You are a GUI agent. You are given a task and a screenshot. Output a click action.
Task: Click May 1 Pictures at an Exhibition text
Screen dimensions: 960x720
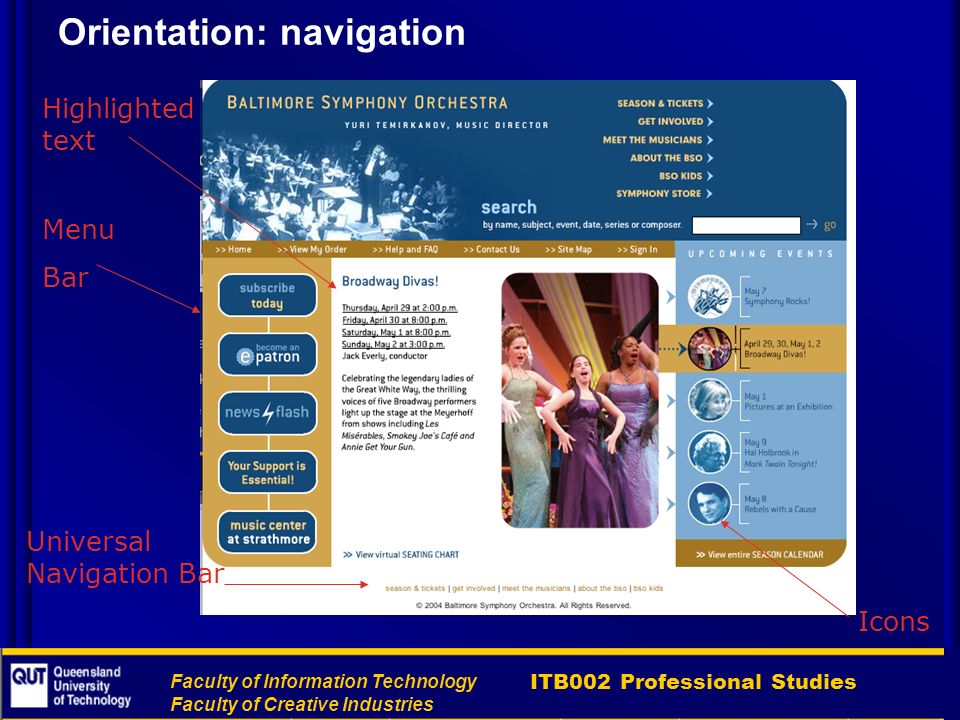788,402
